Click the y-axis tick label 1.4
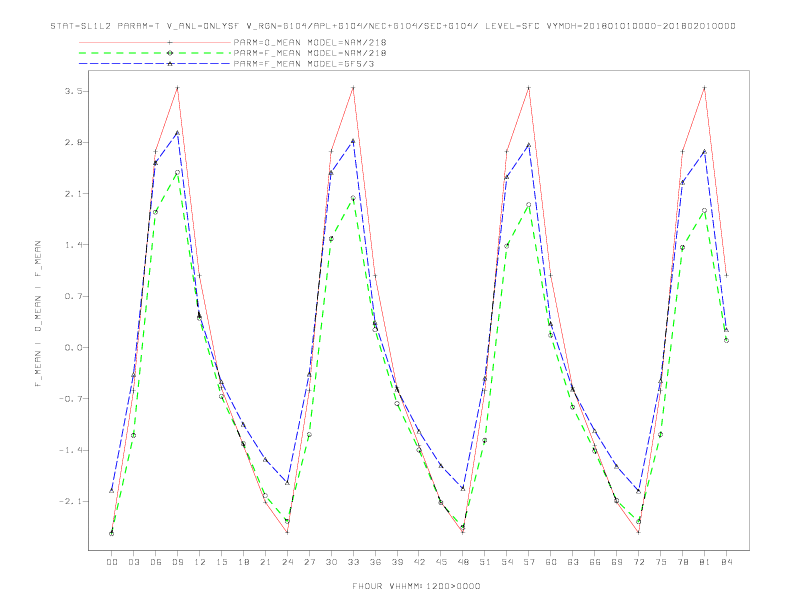Image resolution: width=792 pixels, height=612 pixels. pos(74,245)
